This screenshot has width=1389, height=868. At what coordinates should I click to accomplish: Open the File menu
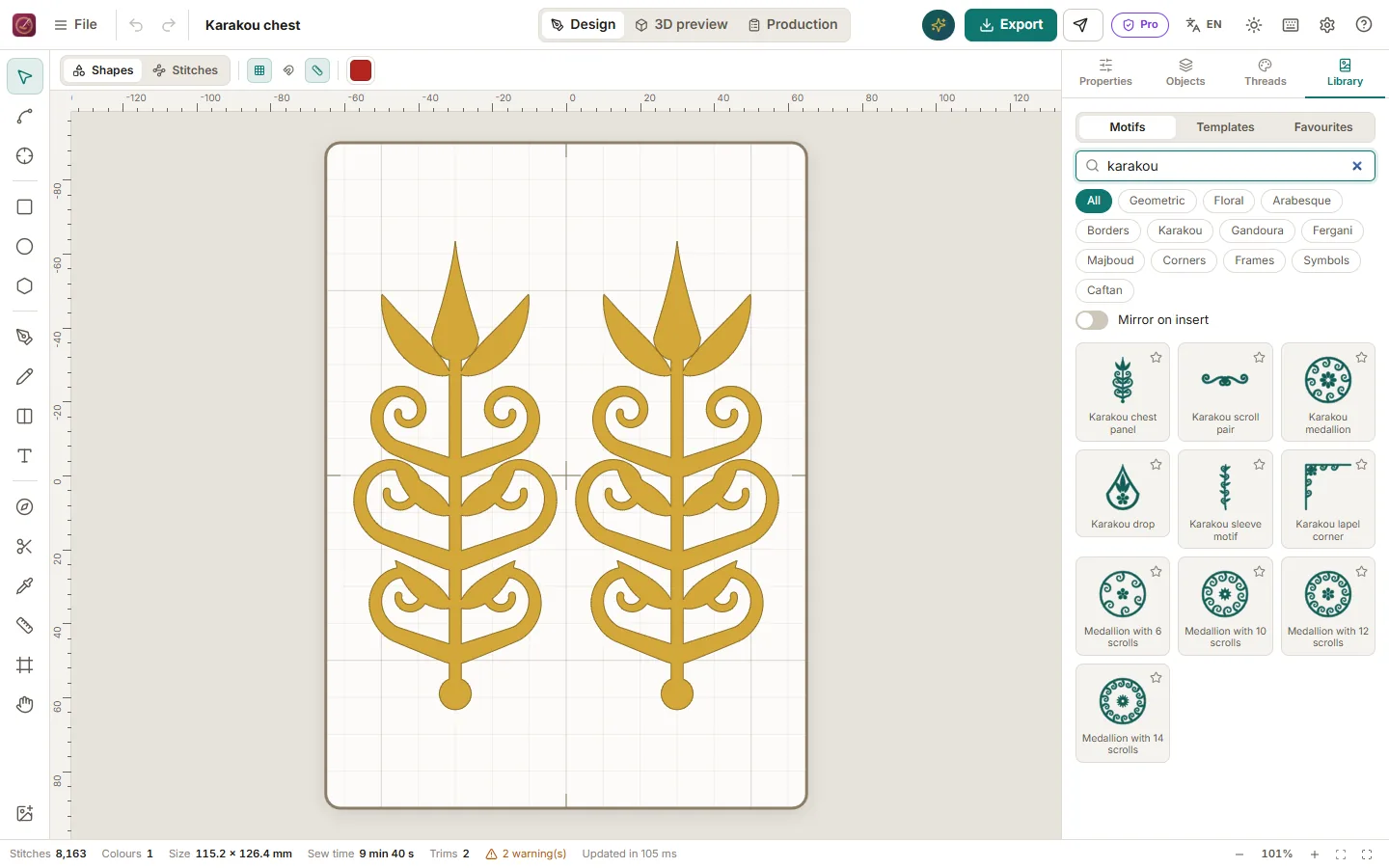coord(76,25)
